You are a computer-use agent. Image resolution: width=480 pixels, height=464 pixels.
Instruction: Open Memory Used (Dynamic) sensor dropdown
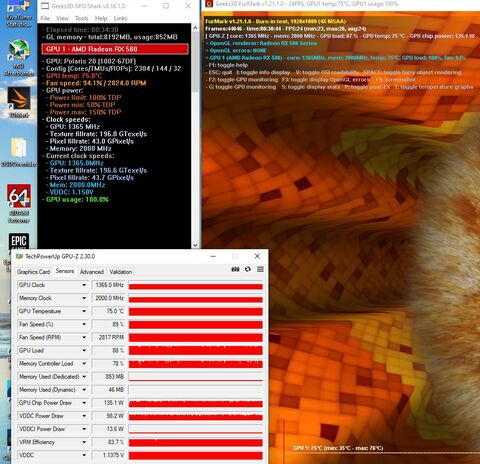coord(84,390)
